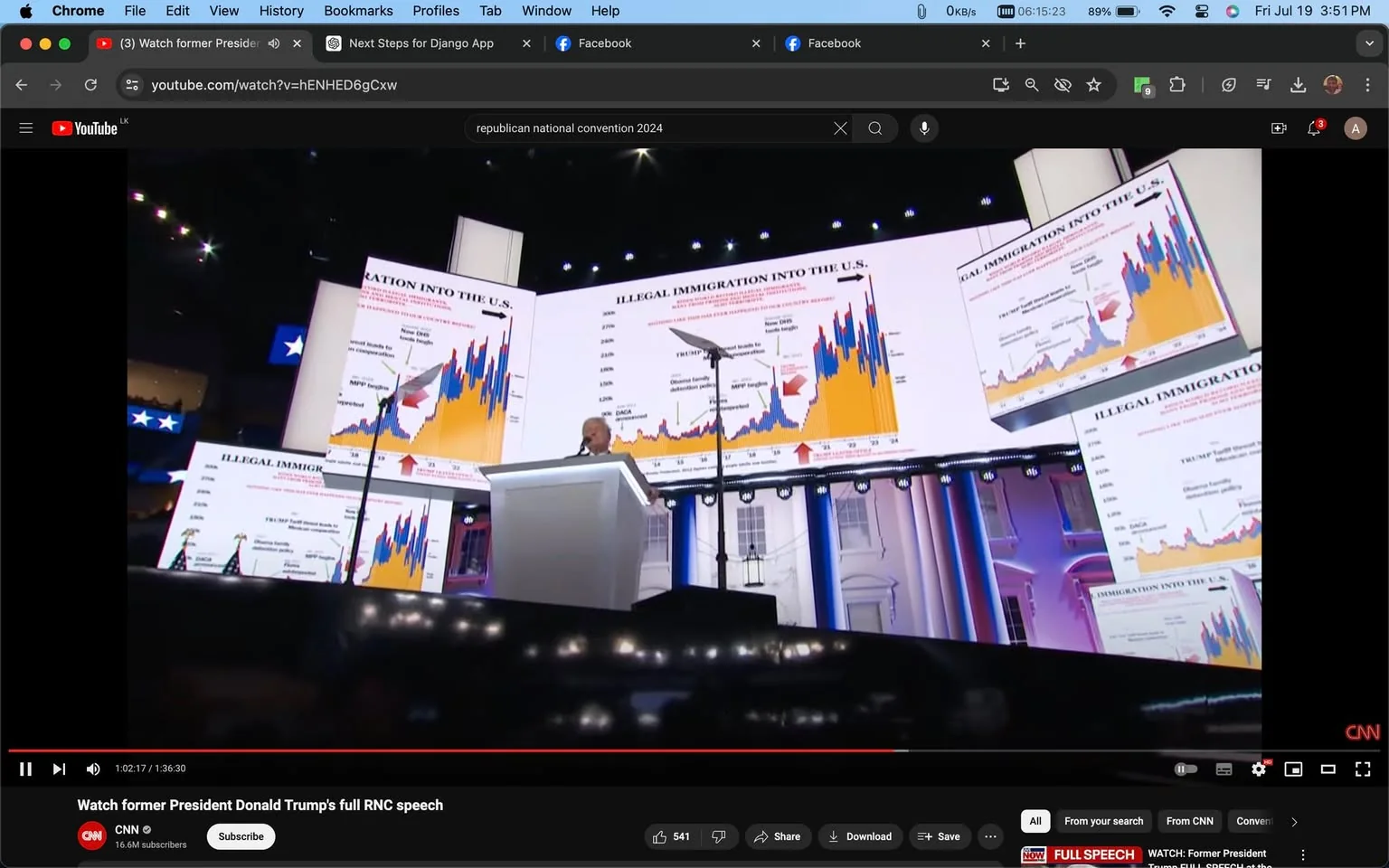
Task: Bookmark this page star
Action: pos(1093,85)
